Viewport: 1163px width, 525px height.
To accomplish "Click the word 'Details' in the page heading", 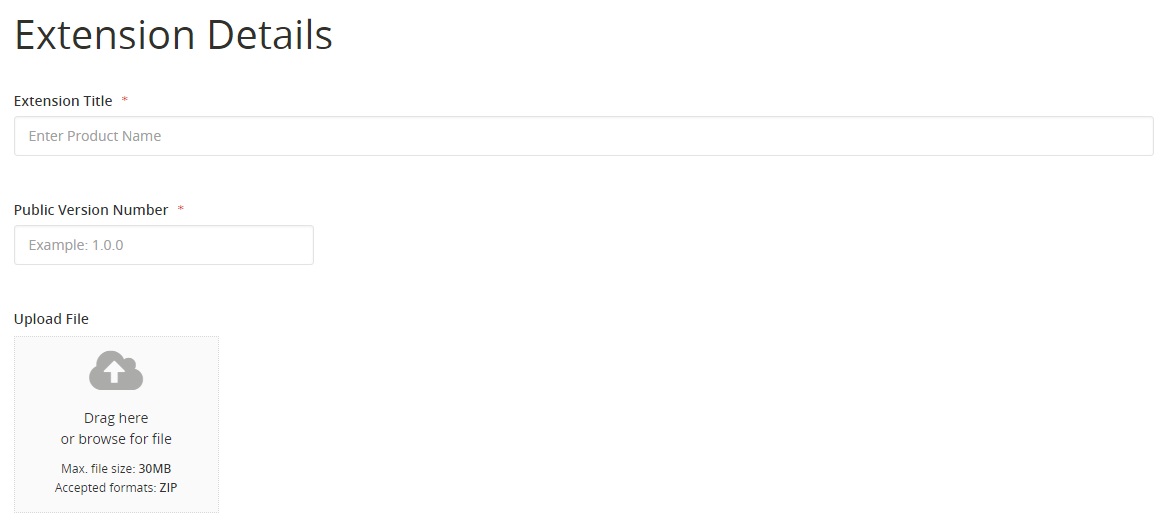I will (269, 35).
